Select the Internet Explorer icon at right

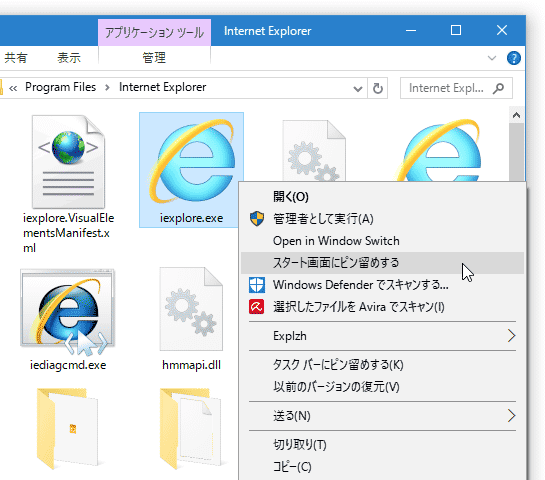pos(440,150)
